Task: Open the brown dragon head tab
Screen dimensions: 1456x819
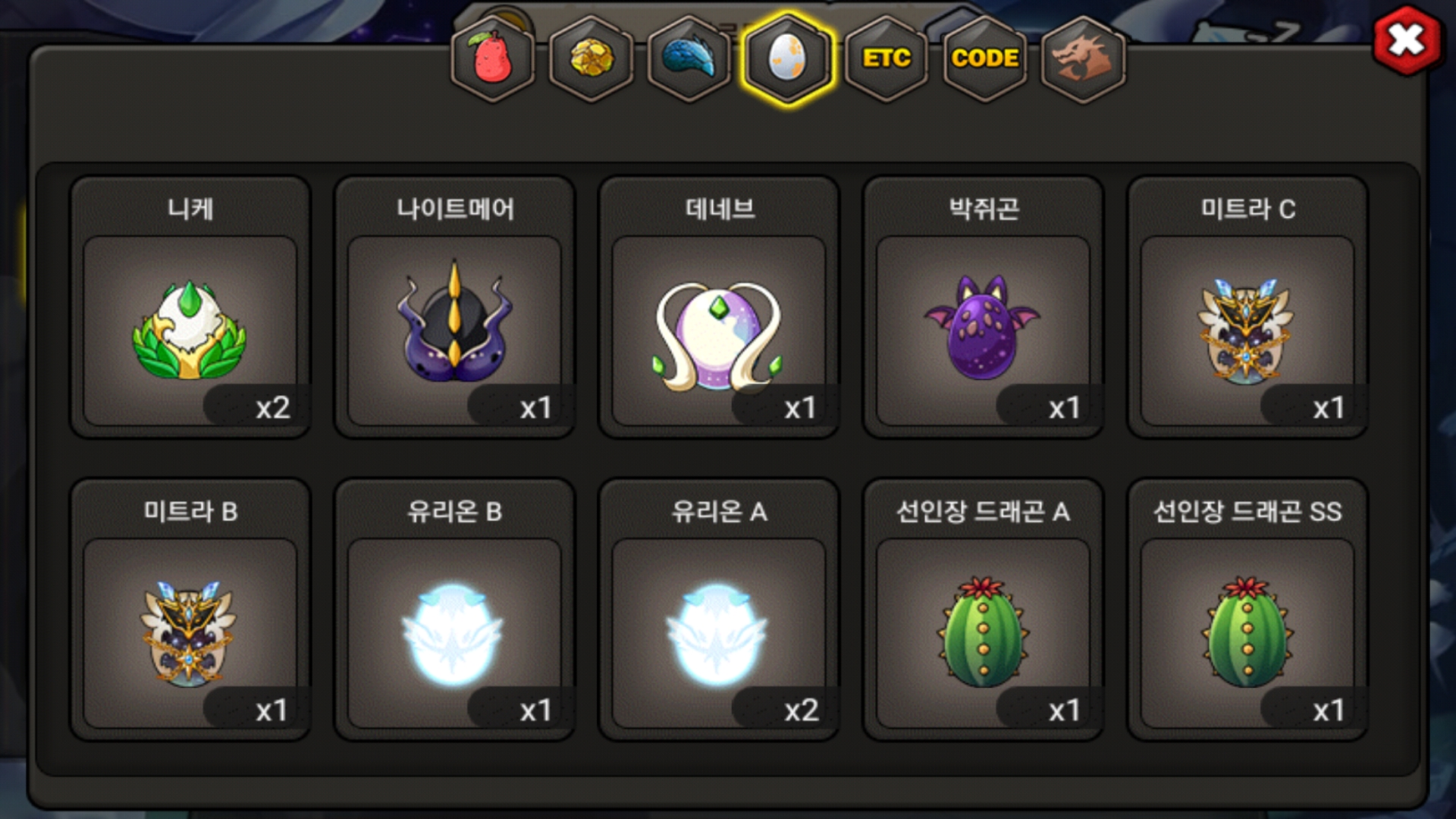Action: click(x=1083, y=58)
